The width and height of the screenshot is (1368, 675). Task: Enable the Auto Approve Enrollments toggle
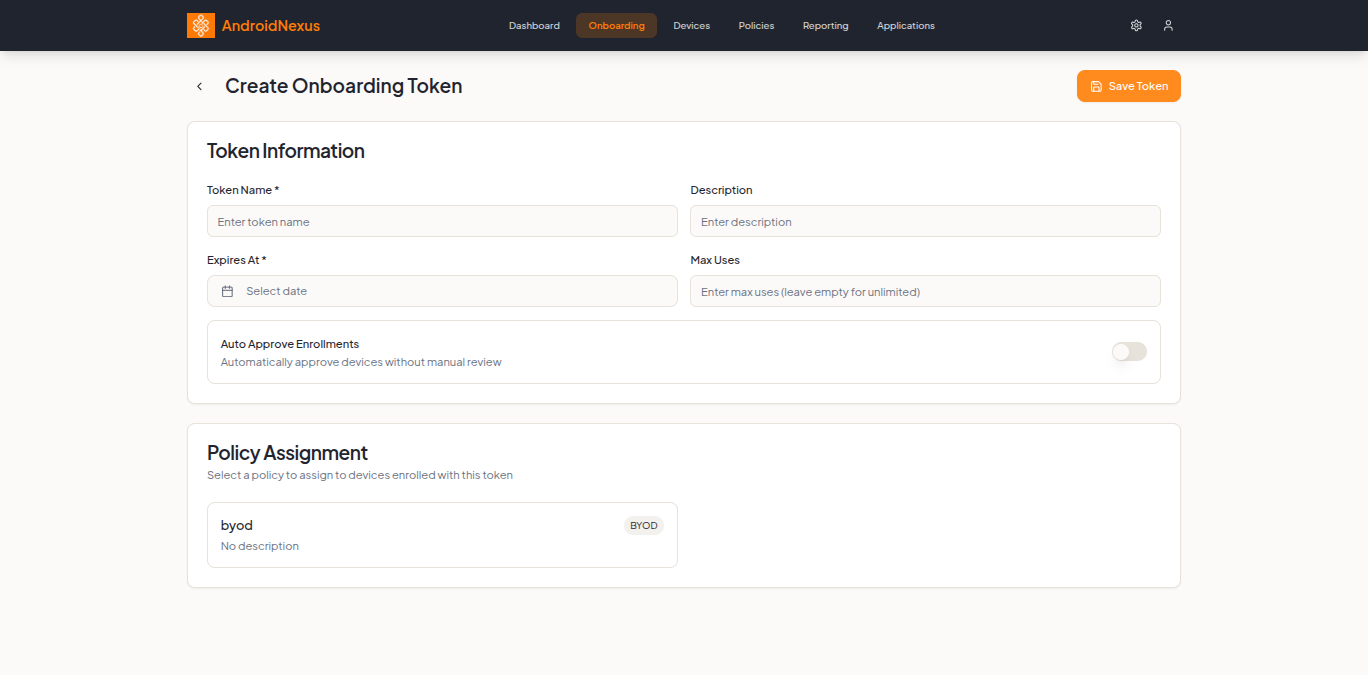tap(1128, 352)
